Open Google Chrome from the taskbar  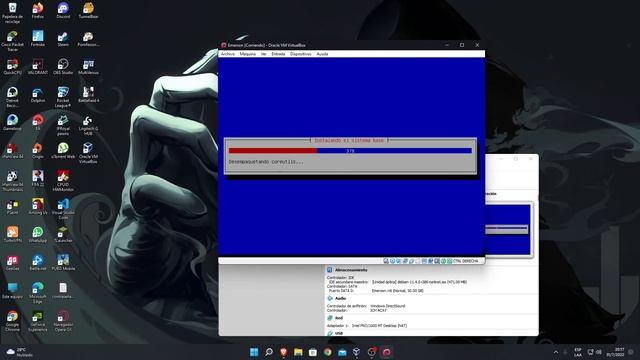tap(327, 352)
